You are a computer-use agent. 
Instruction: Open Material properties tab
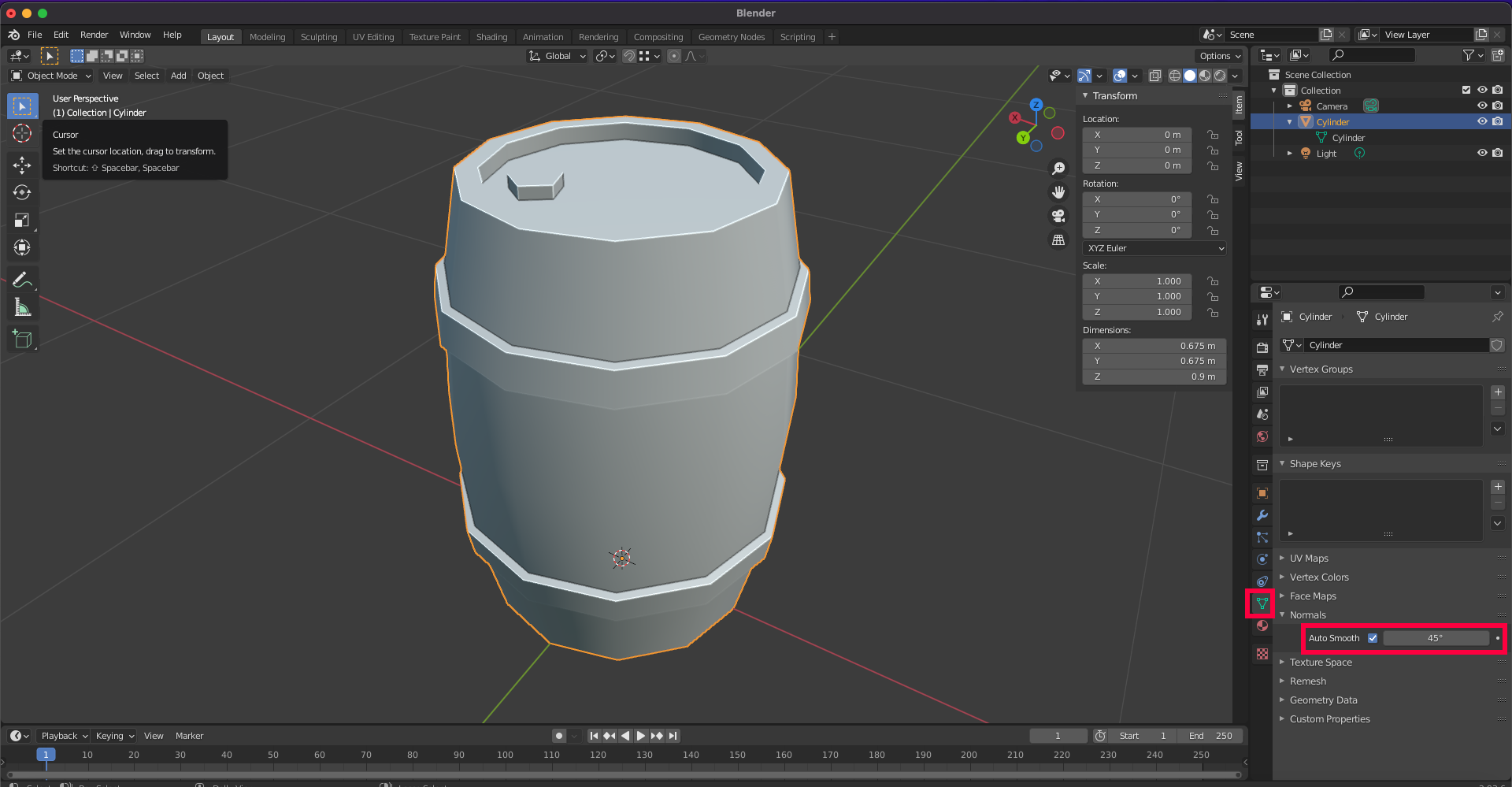[1262, 626]
